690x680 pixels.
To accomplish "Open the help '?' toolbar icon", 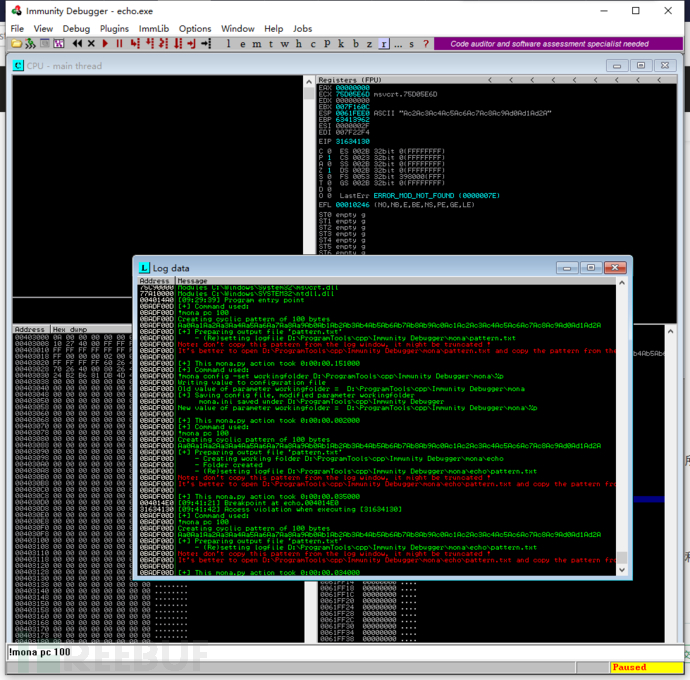I will 426,44.
